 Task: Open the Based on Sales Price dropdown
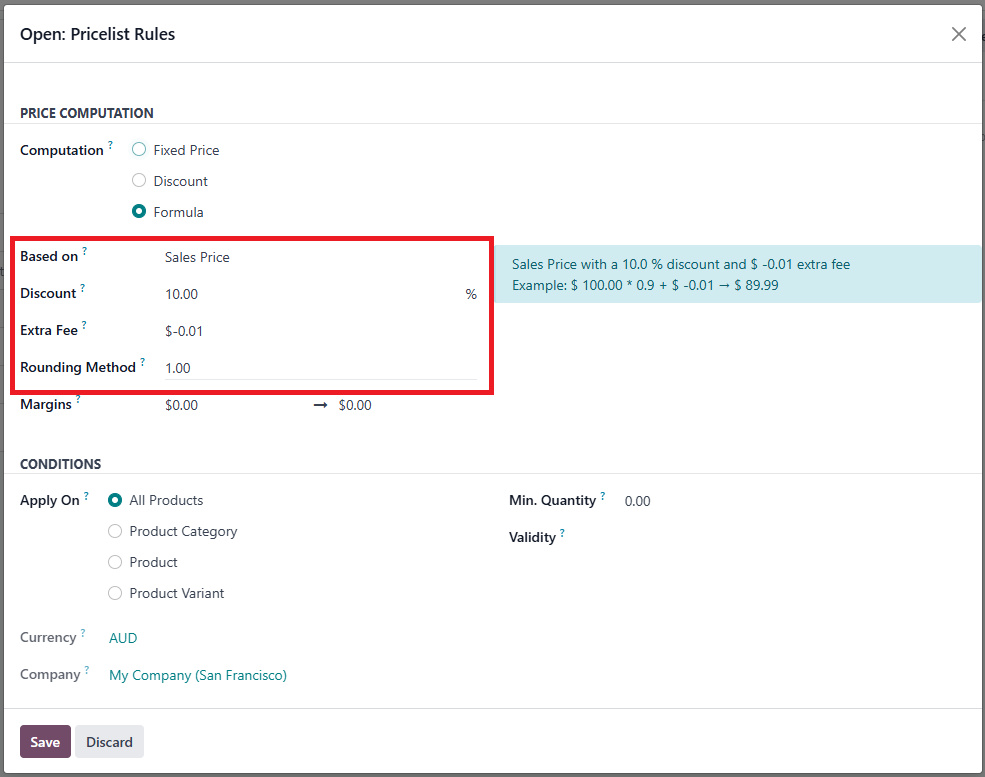tap(320, 257)
